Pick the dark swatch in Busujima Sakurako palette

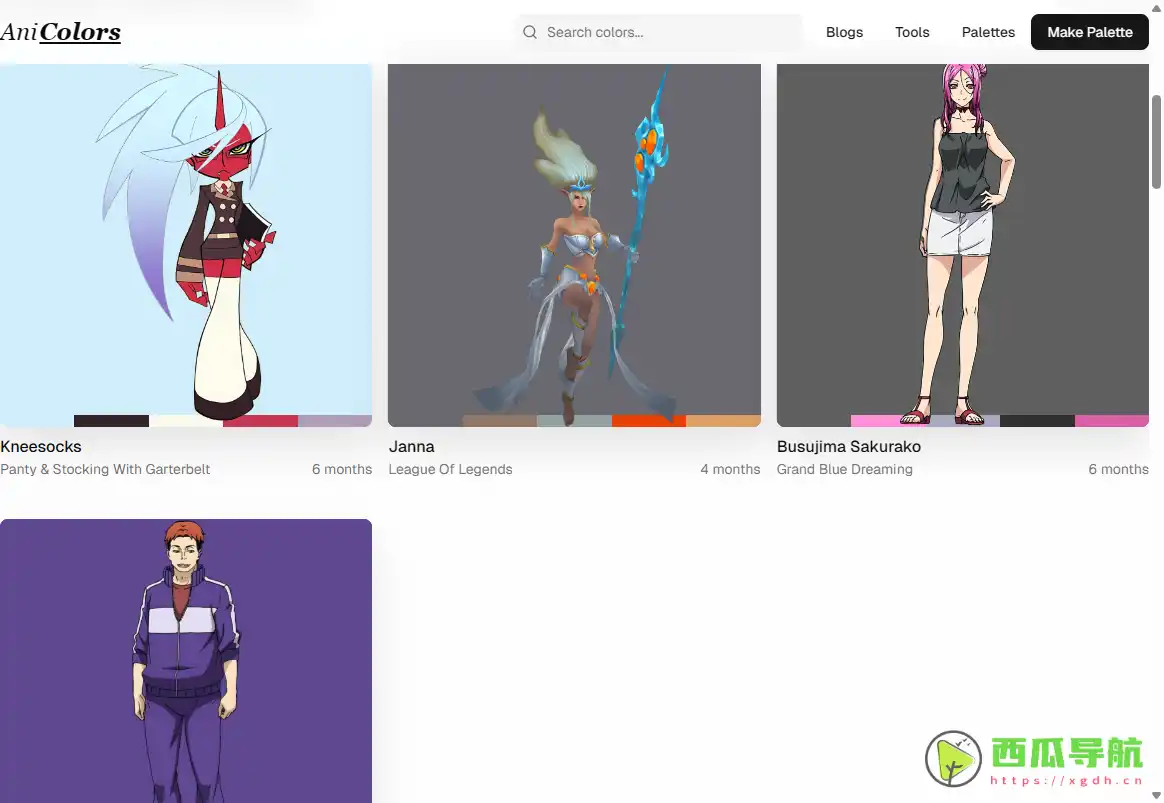pyautogui.click(x=1037, y=421)
